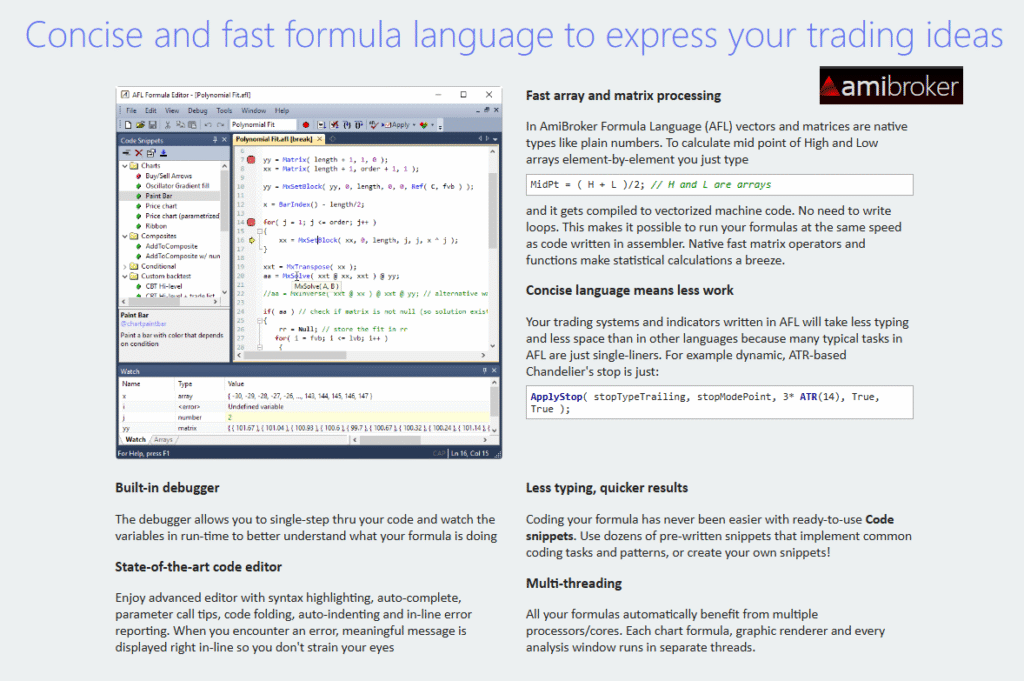Pin the Code Snippets panel
Image resolution: width=1024 pixels, height=681 pixels.
pyautogui.click(x=215, y=140)
